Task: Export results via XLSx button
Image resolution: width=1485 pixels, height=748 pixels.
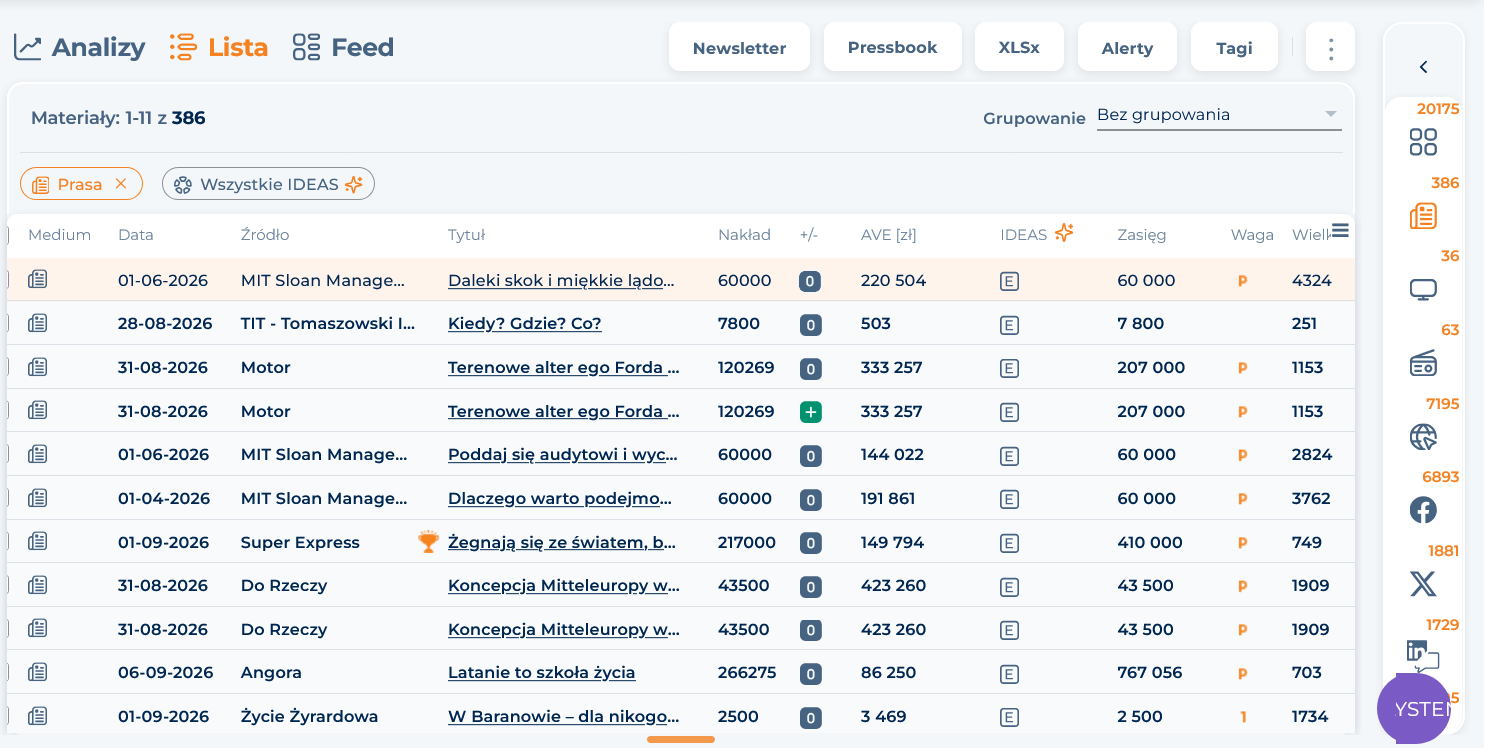Action: (1019, 47)
